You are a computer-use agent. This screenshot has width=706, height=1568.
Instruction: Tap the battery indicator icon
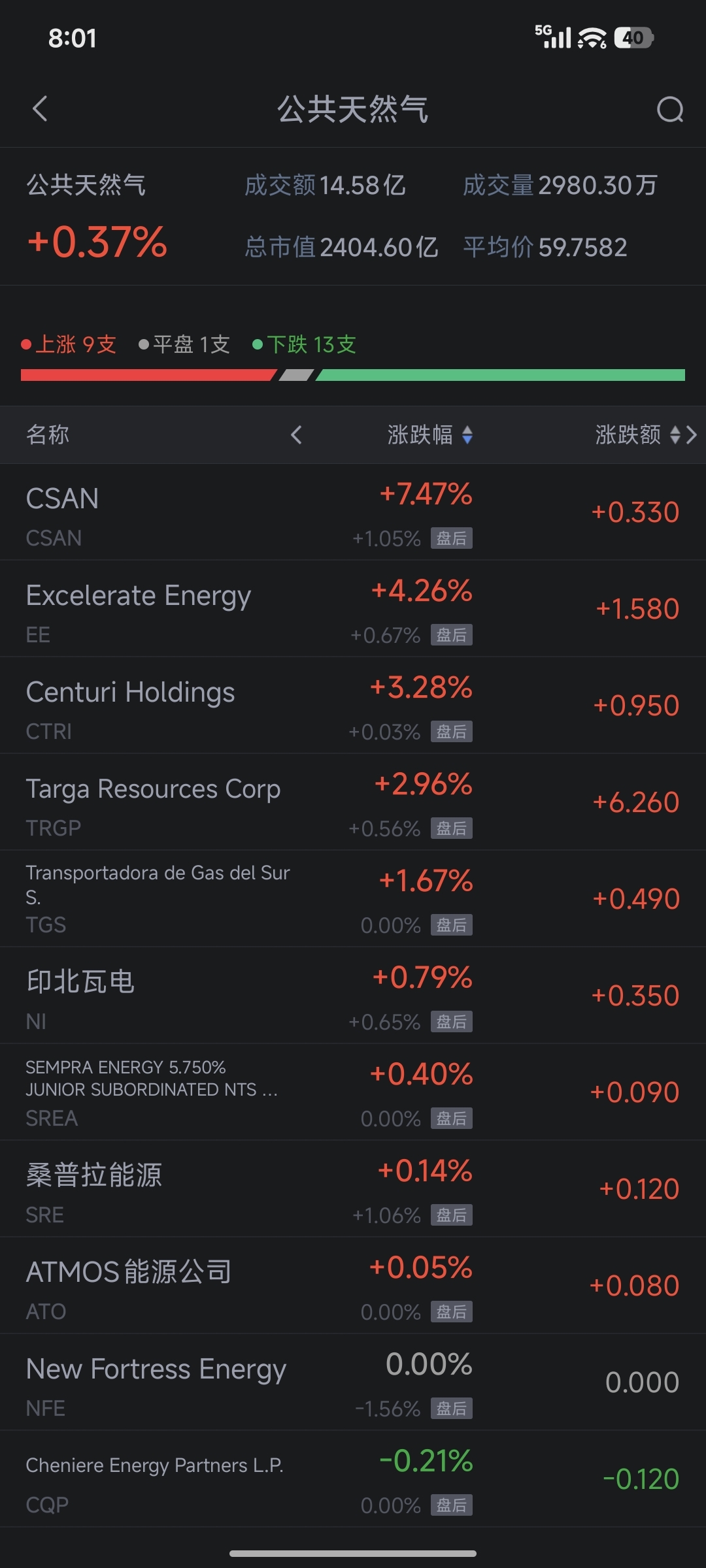pyautogui.click(x=633, y=38)
